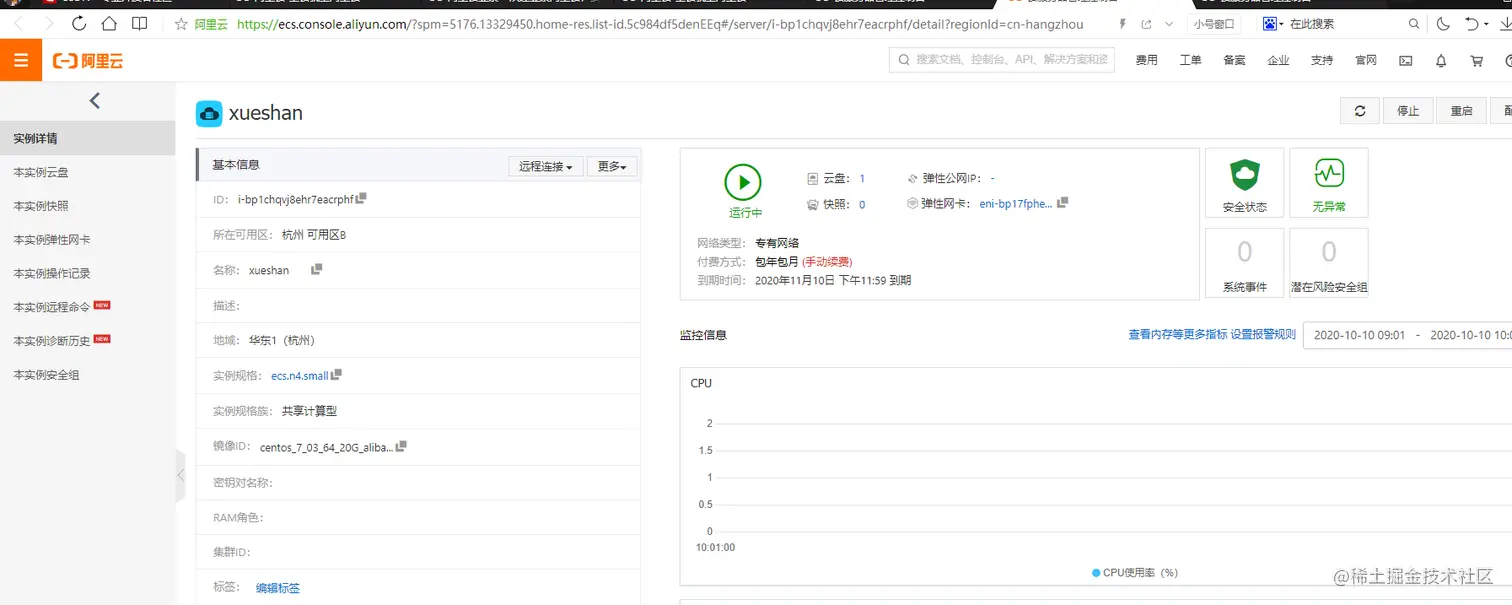Go to browser home page
Image resolution: width=1512 pixels, height=605 pixels.
click(109, 23)
